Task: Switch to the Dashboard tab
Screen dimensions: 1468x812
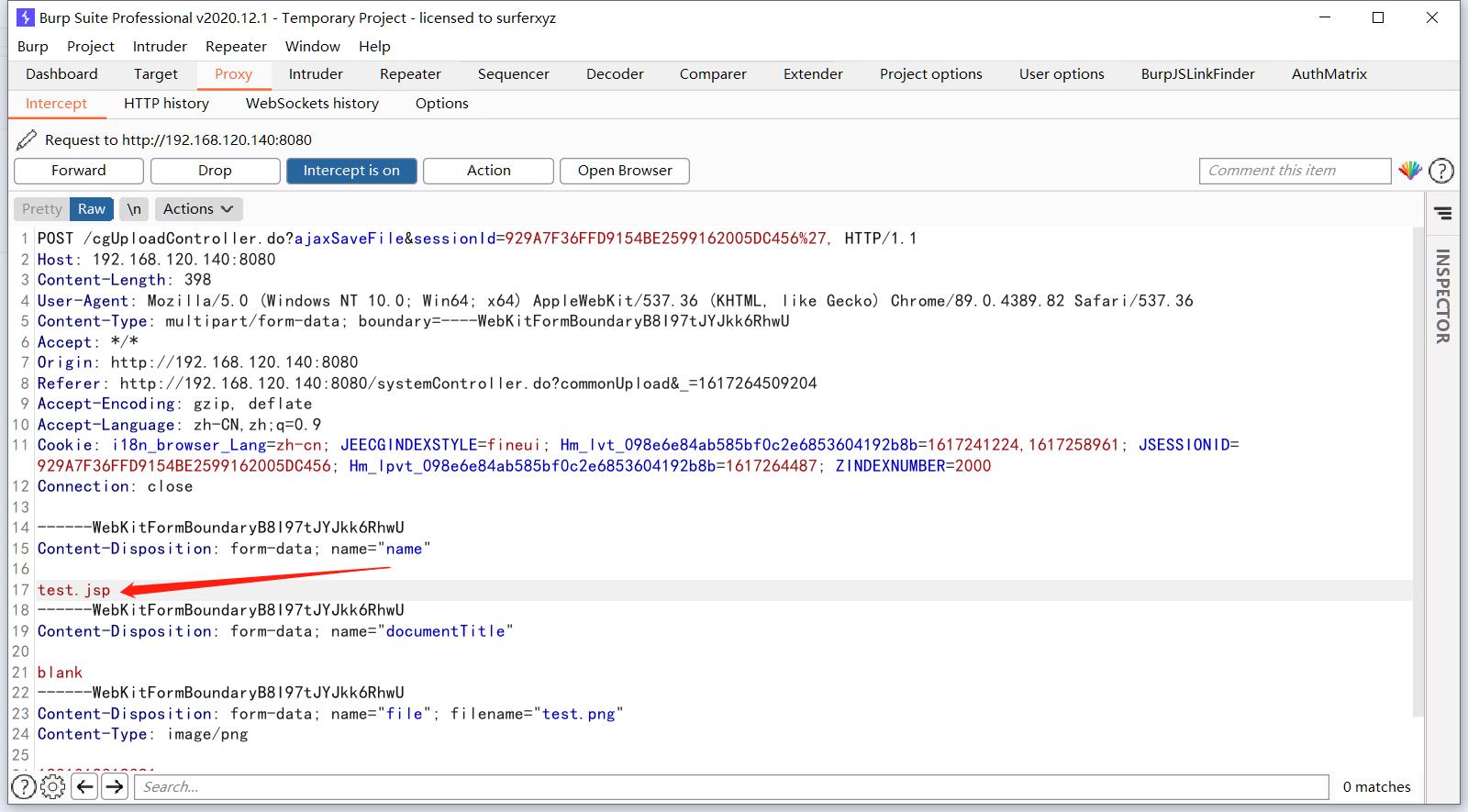Action: [x=61, y=74]
